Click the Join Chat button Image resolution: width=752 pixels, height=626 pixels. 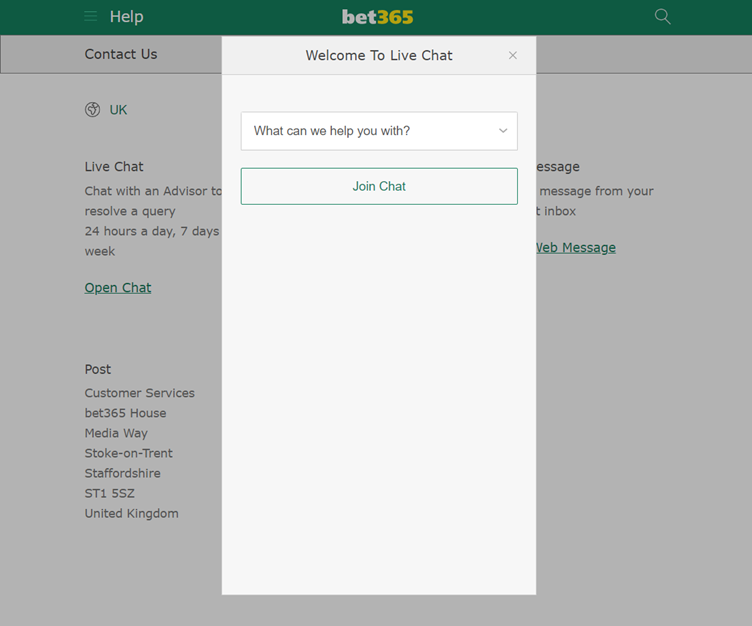pyautogui.click(x=379, y=186)
